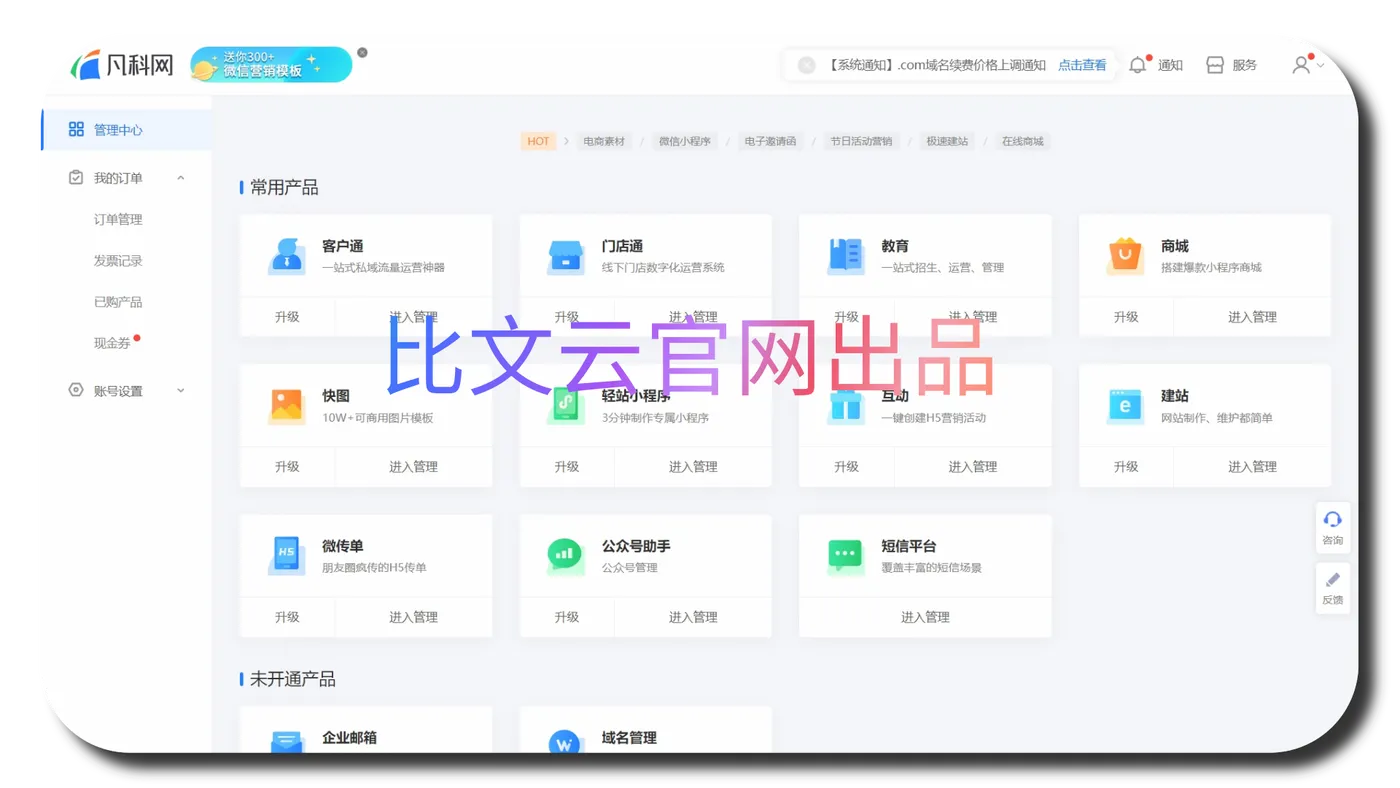Click the 建站 browser icon
The image size is (1400, 788).
click(x=1126, y=406)
